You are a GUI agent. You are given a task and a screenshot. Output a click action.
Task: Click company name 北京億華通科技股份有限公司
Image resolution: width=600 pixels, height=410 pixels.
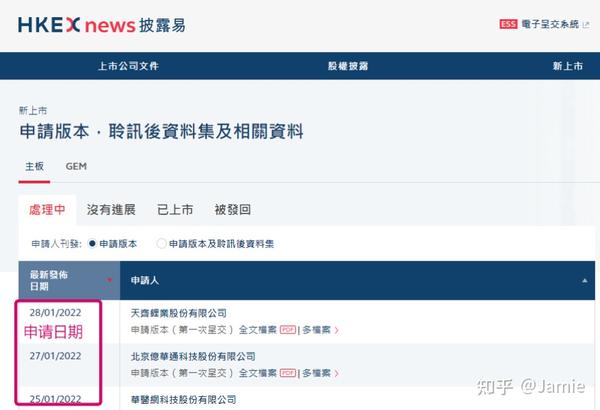pos(193,356)
